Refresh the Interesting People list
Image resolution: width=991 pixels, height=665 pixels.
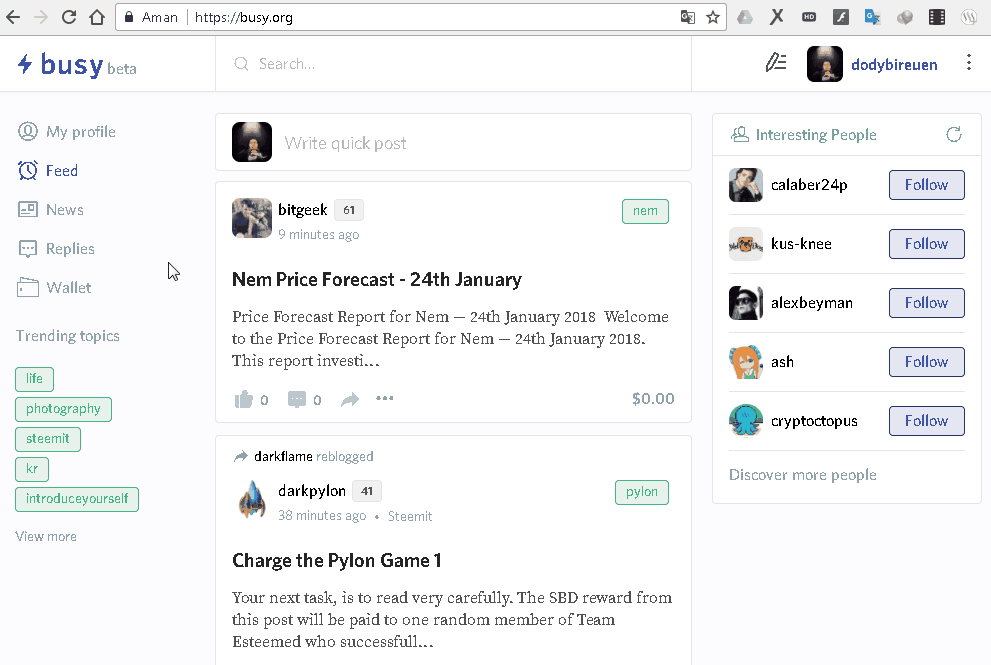coord(954,134)
